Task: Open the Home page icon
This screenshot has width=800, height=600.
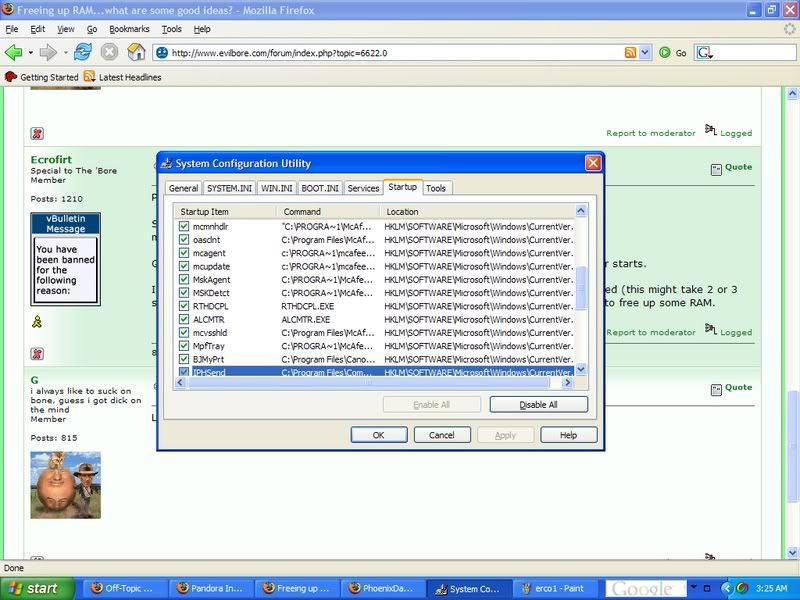Action: (136, 52)
